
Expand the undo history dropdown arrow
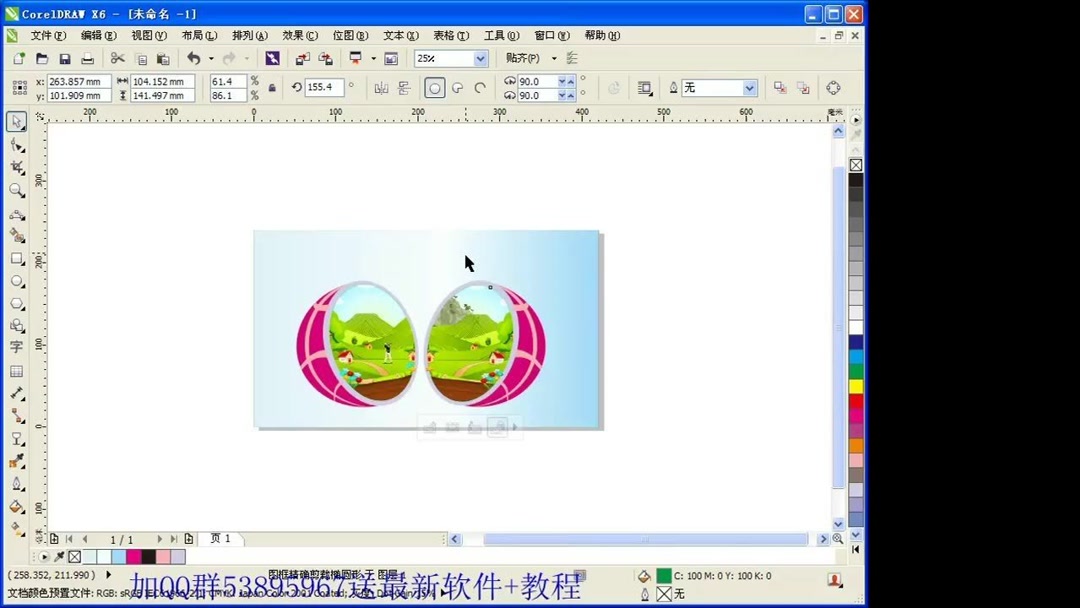210,58
